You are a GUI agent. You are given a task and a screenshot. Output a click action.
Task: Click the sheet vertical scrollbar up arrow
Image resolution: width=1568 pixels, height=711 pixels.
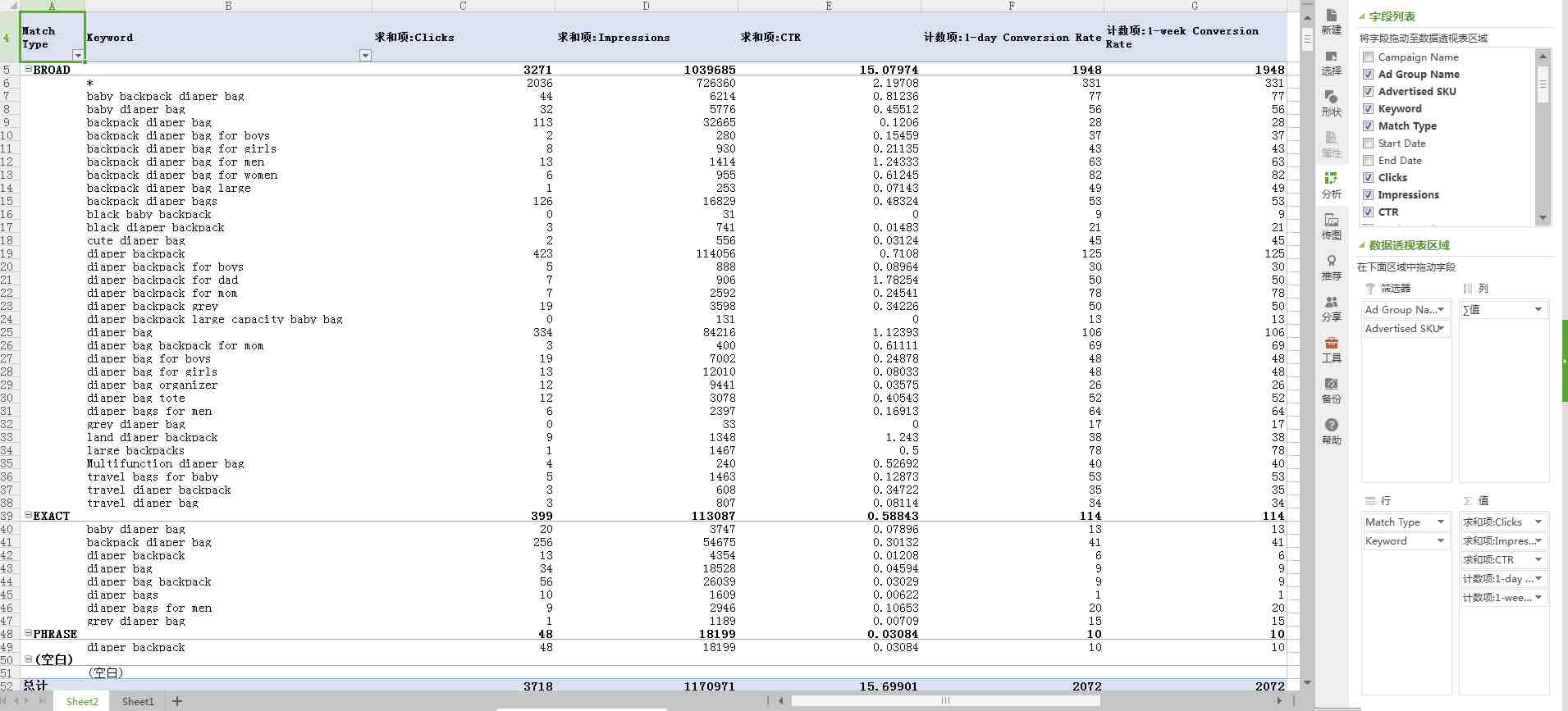[1307, 16]
